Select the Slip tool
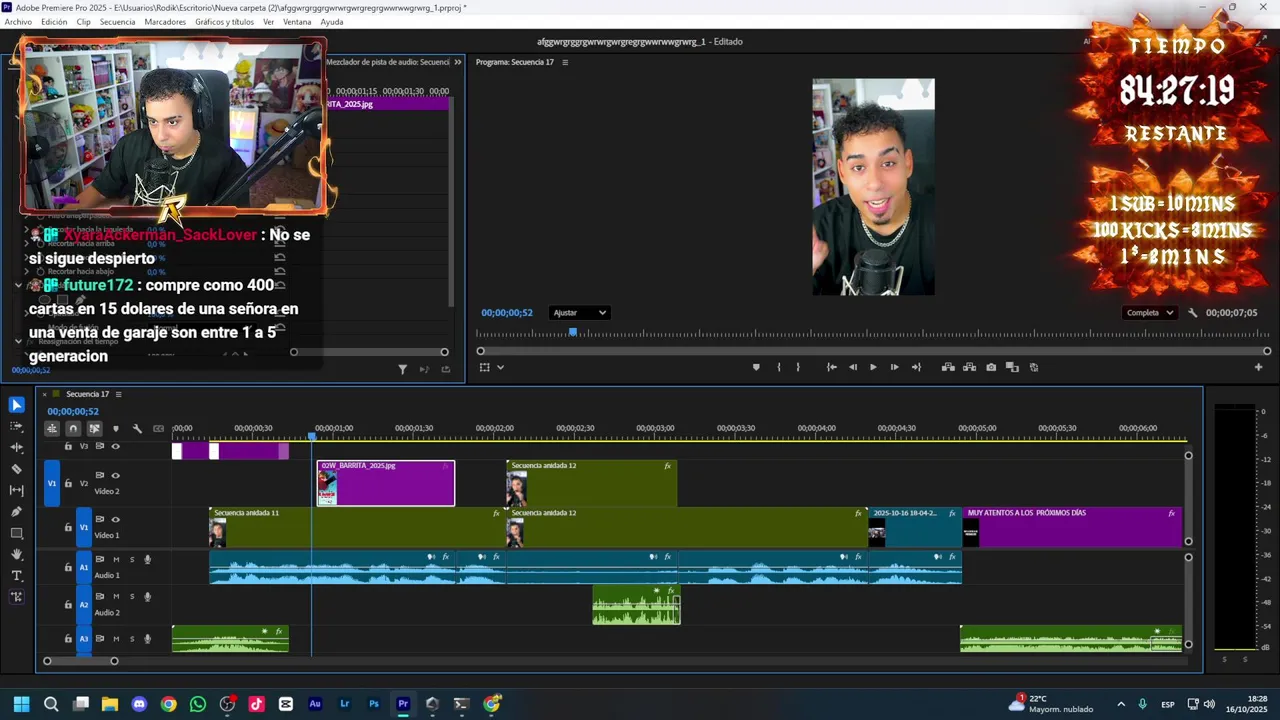Image resolution: width=1280 pixels, height=720 pixels. click(x=17, y=490)
